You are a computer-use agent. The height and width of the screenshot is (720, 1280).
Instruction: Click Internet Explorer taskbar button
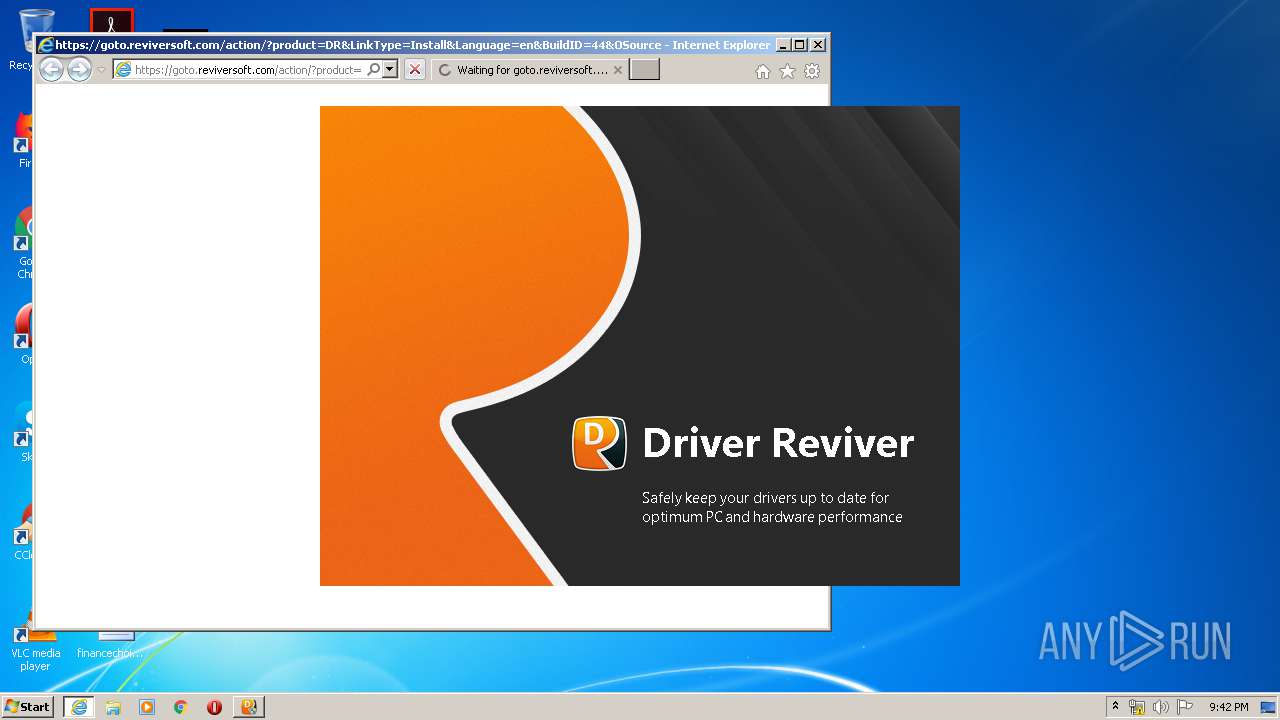point(79,707)
